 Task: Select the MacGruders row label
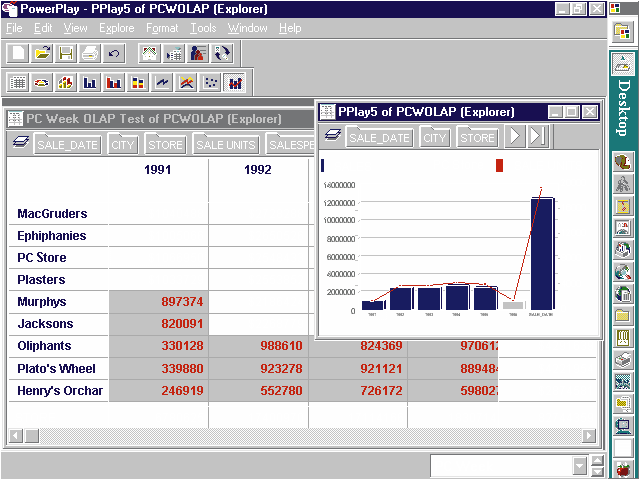52,213
